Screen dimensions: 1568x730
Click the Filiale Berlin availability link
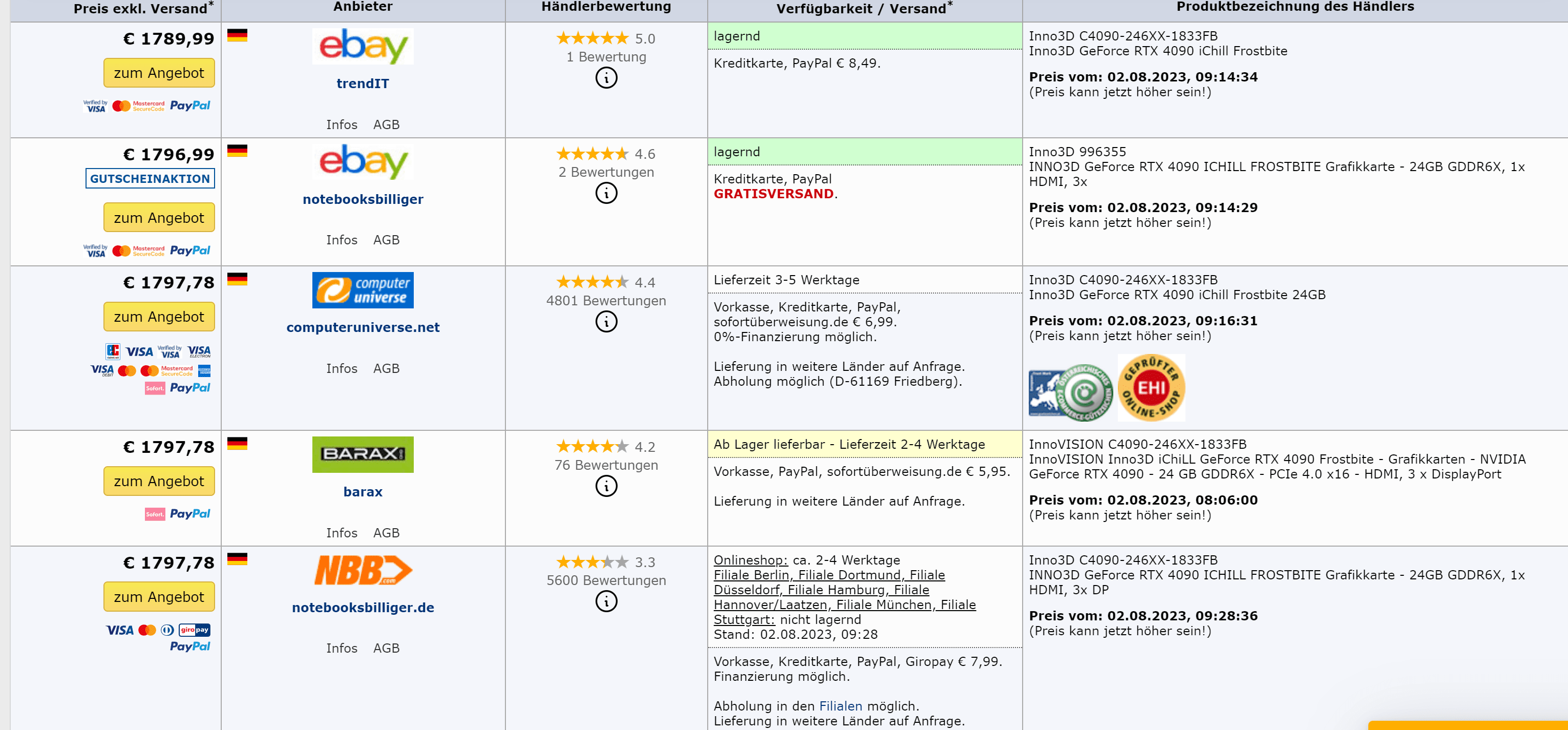pos(751,575)
